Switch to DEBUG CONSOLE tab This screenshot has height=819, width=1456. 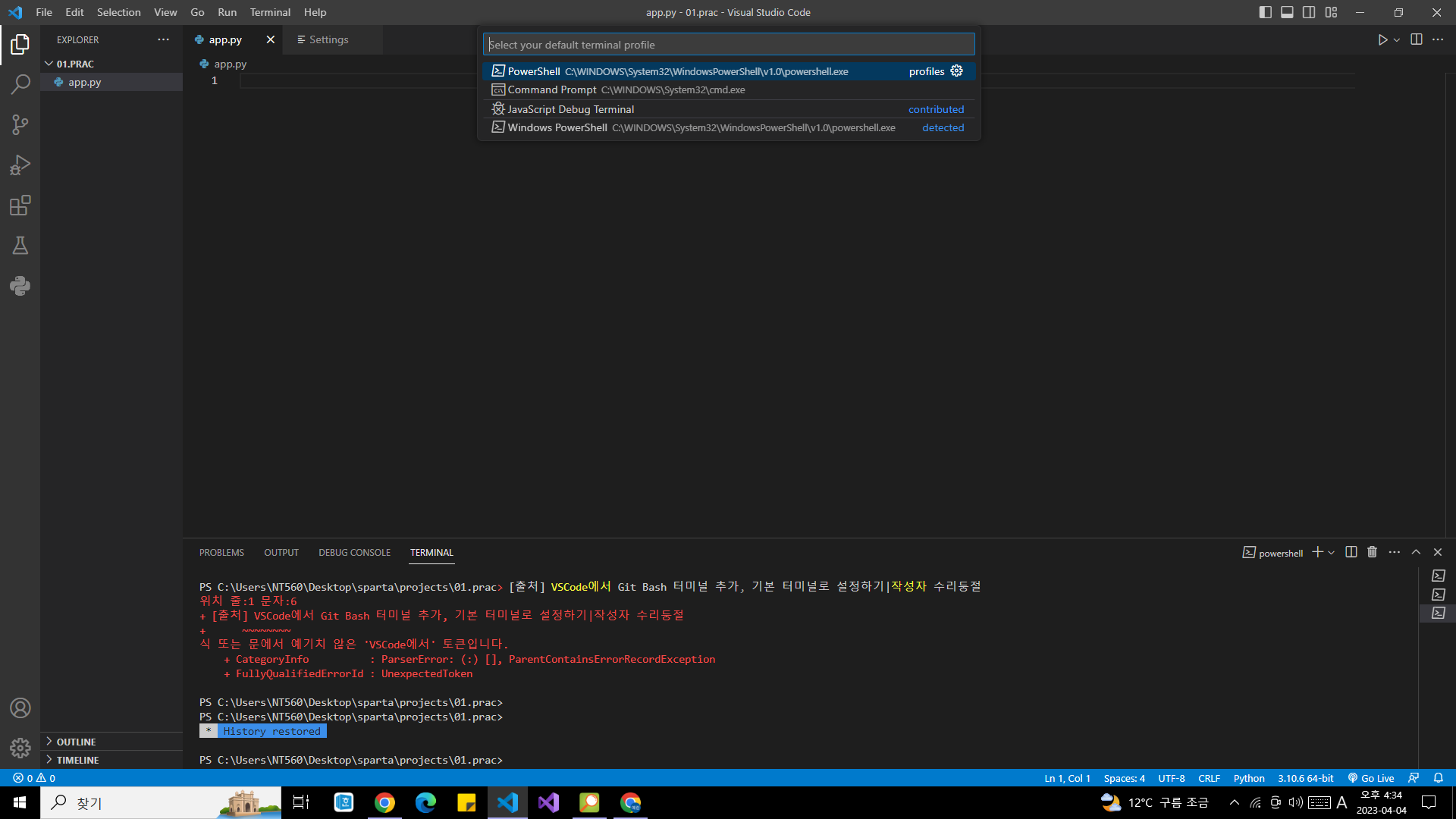tap(354, 552)
